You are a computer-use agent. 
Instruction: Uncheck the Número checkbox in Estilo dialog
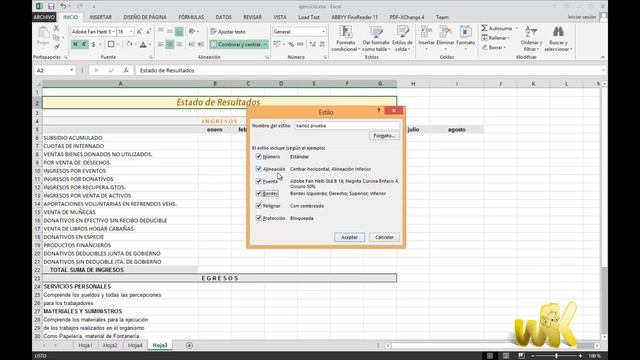point(258,156)
